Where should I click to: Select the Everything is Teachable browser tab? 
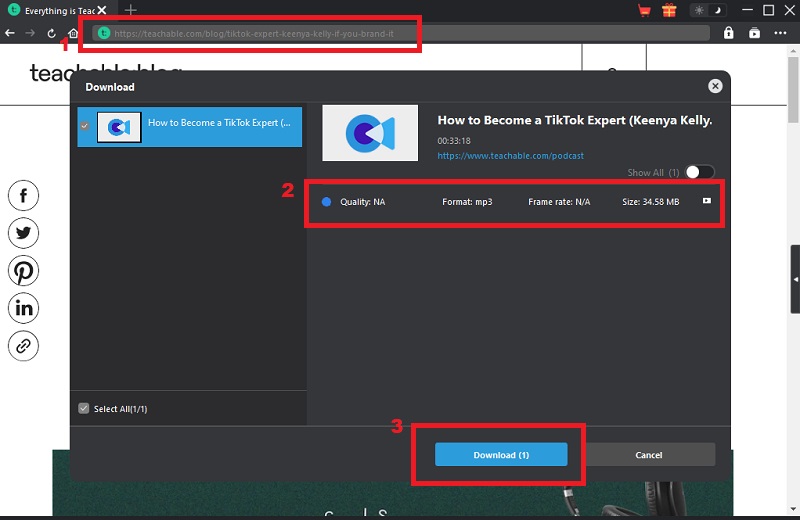(x=58, y=10)
